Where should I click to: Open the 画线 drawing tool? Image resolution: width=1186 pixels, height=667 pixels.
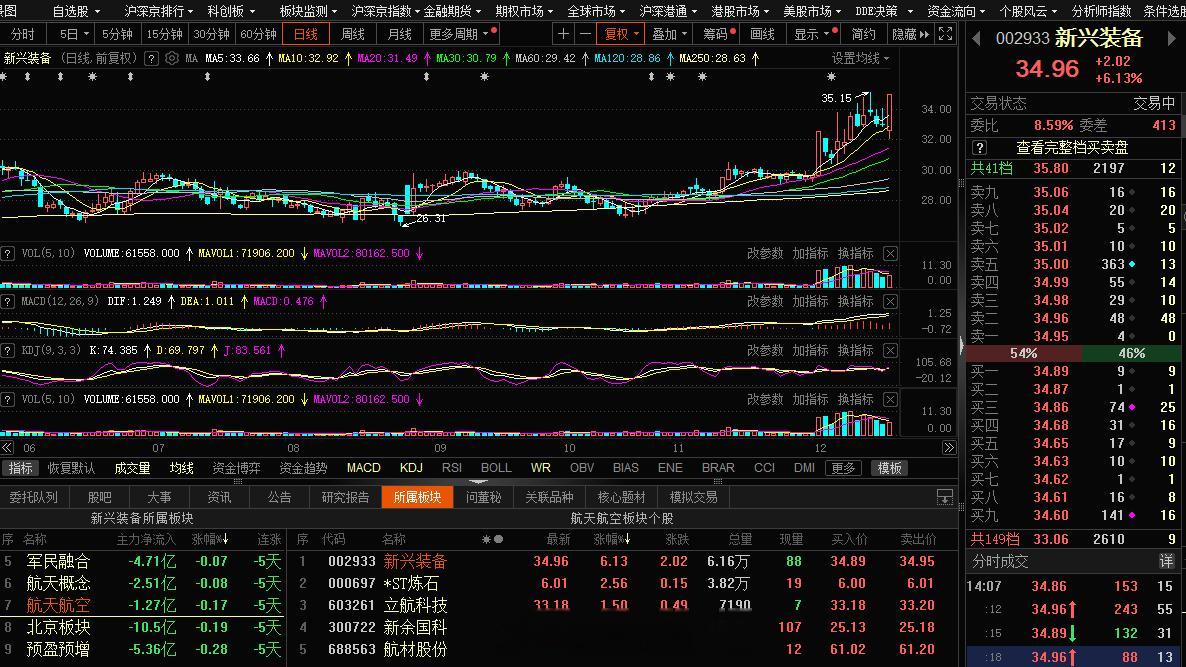(x=760, y=33)
